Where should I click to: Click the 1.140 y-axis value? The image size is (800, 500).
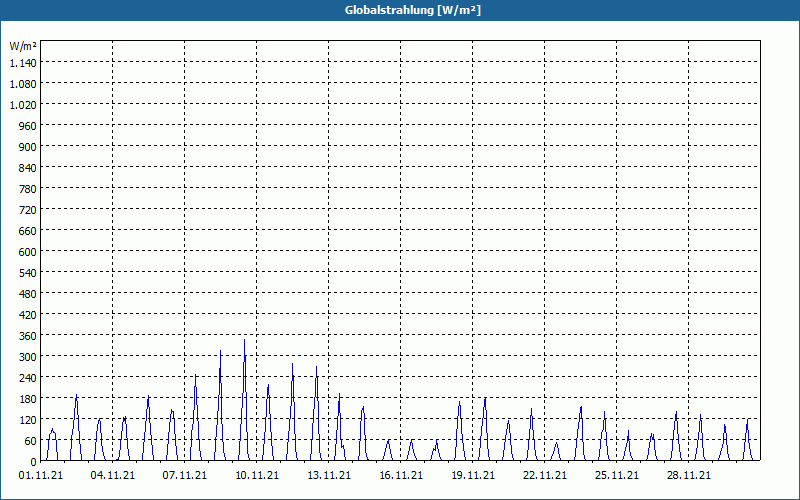(23, 63)
